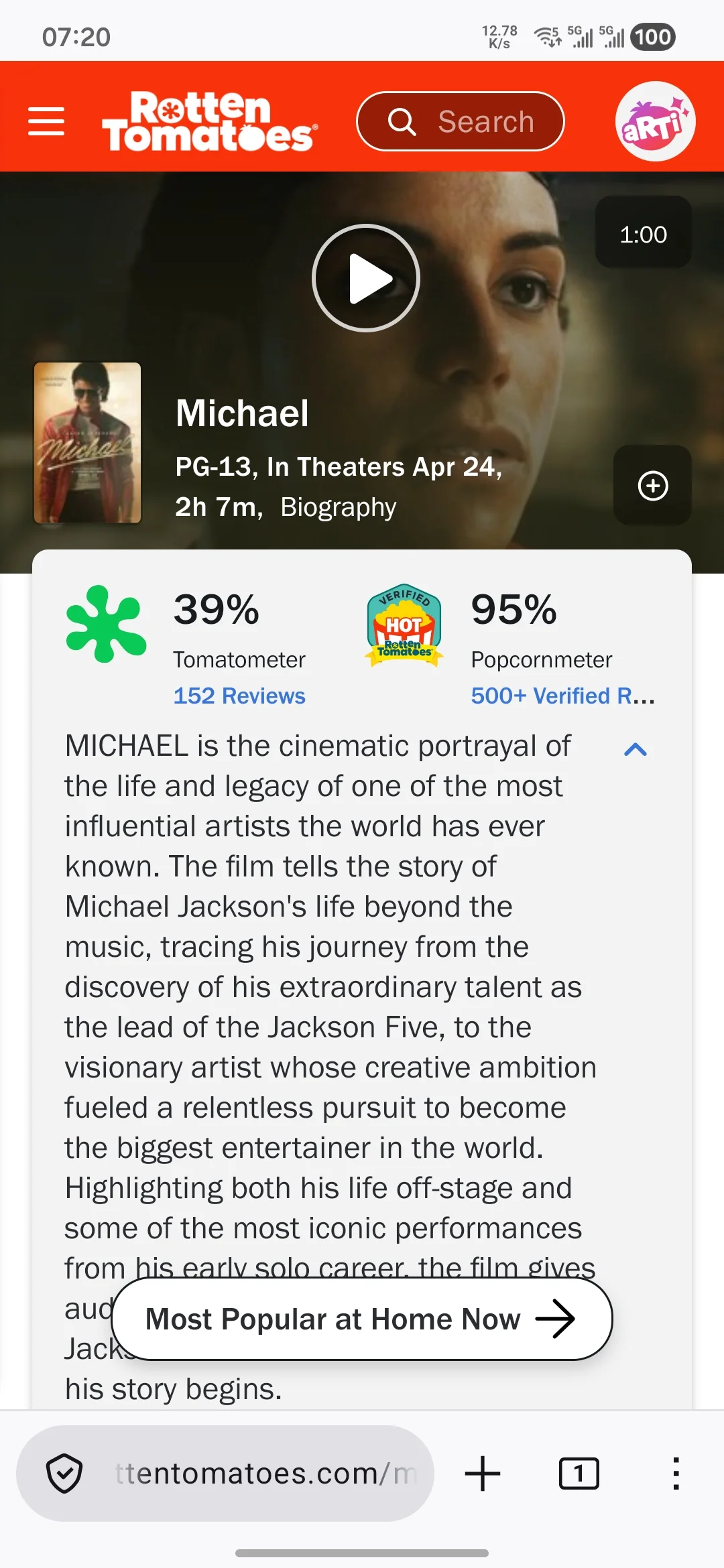Tap Most Popular at Home Now
Image resolution: width=724 pixels, height=1568 pixels.
(x=361, y=1319)
